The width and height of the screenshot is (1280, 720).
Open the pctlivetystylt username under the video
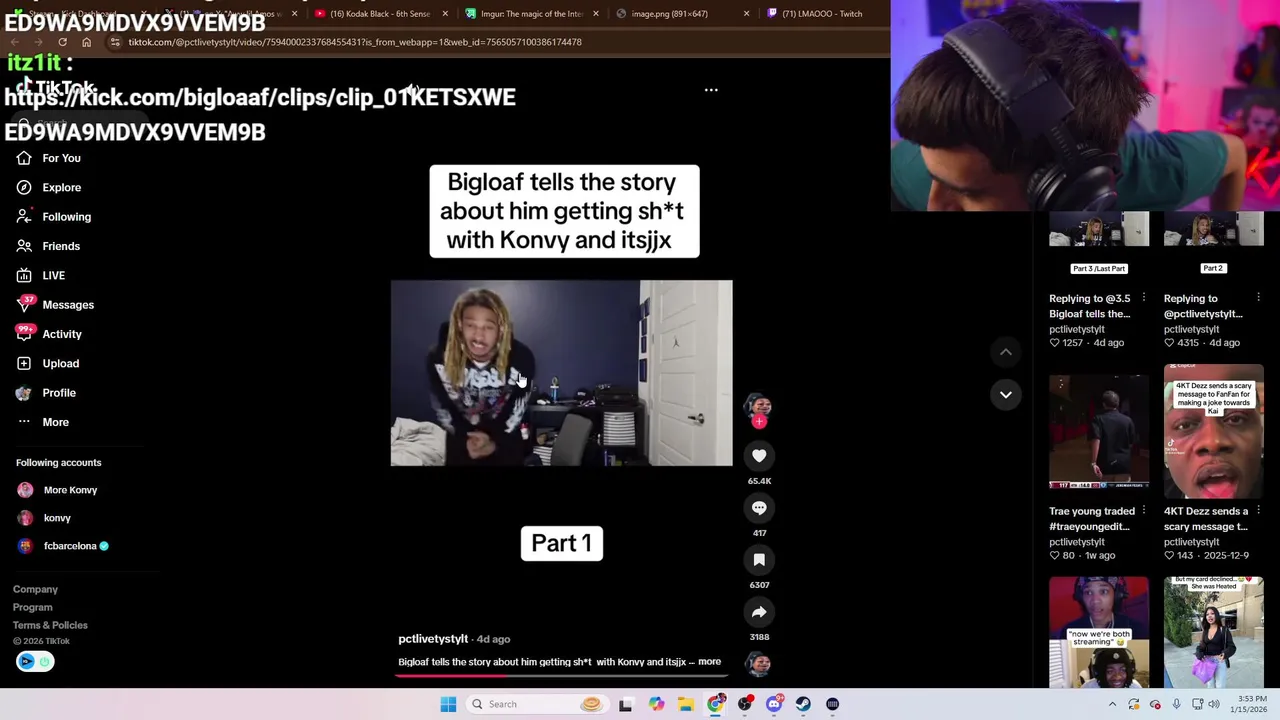pos(433,639)
